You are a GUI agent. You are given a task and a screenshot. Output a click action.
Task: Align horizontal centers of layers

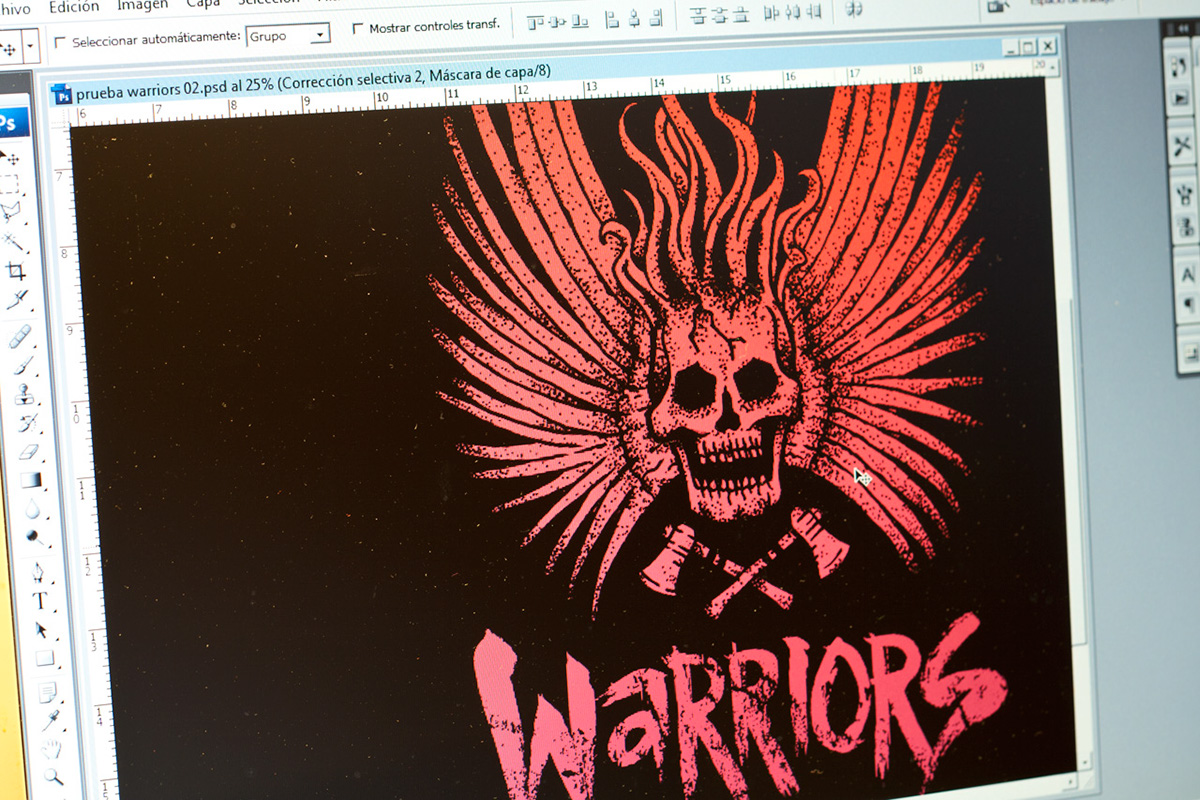click(634, 18)
